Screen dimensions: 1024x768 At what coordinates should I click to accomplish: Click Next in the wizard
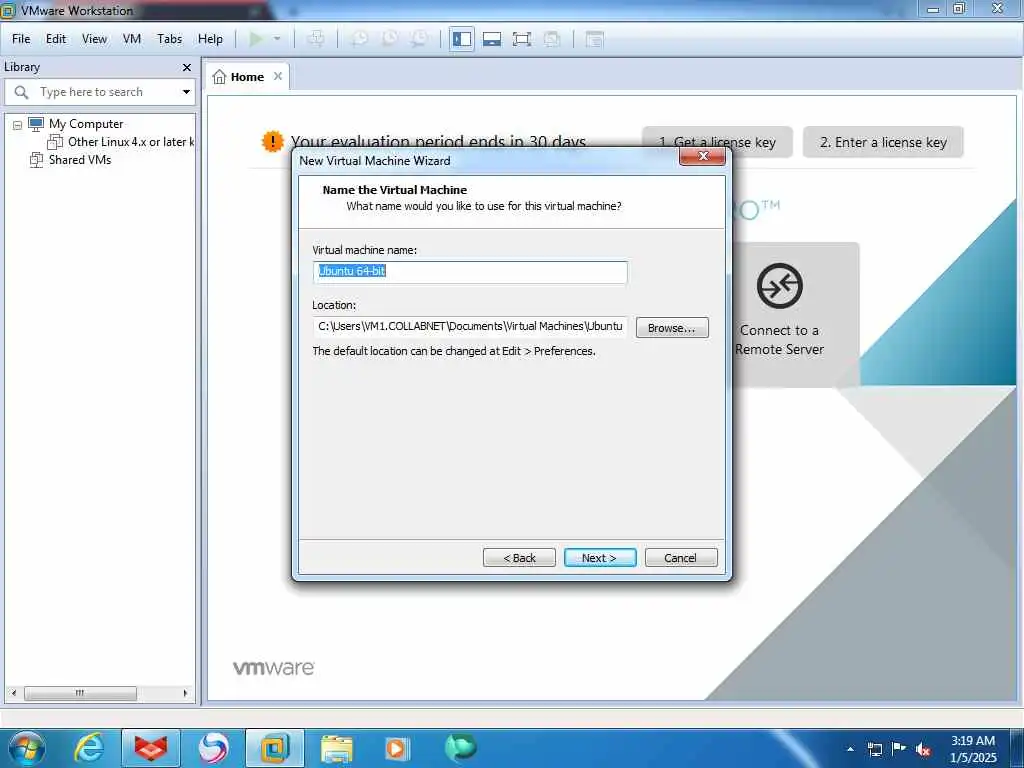(600, 558)
